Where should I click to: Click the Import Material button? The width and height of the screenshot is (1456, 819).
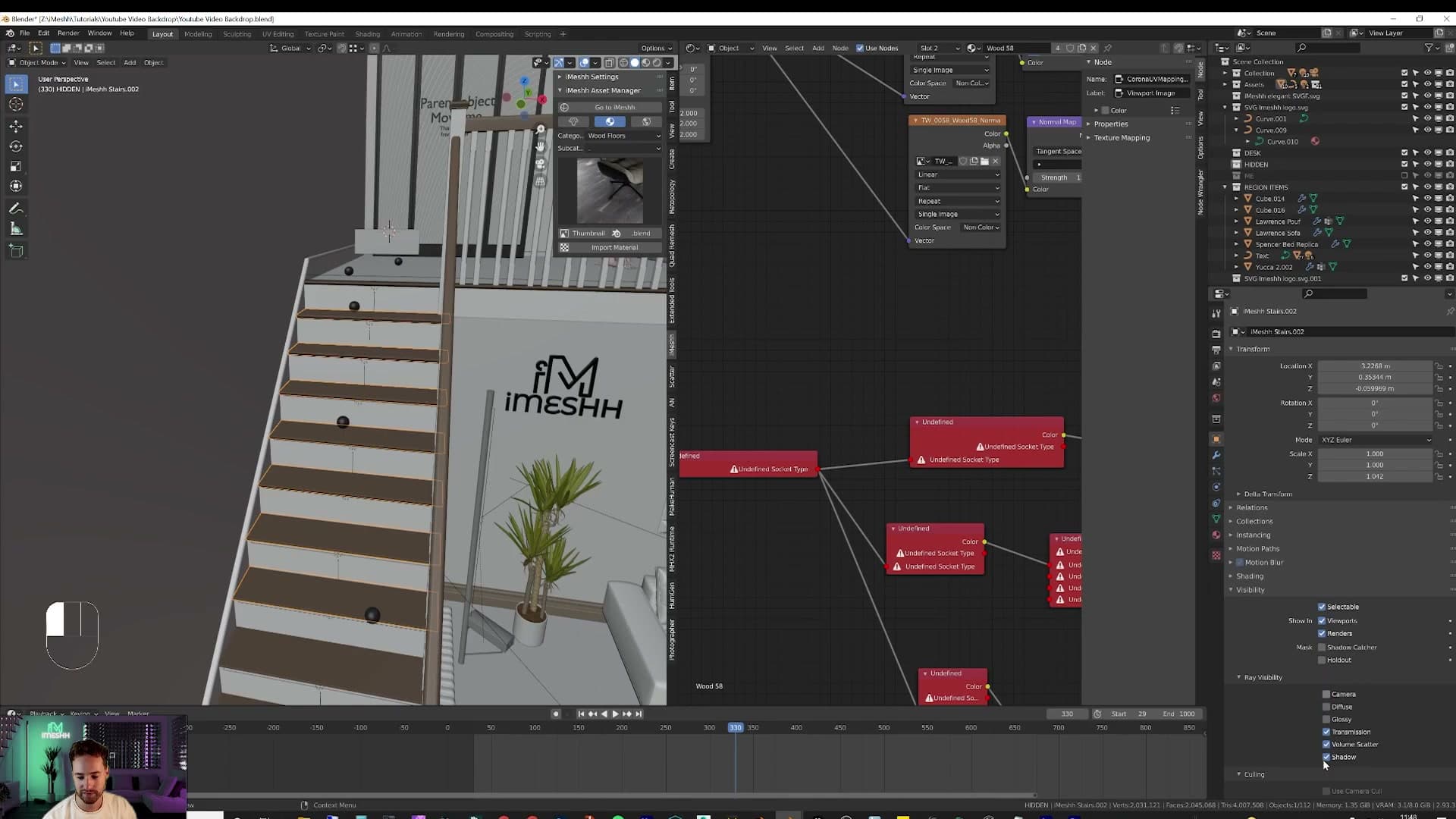pyautogui.click(x=610, y=247)
